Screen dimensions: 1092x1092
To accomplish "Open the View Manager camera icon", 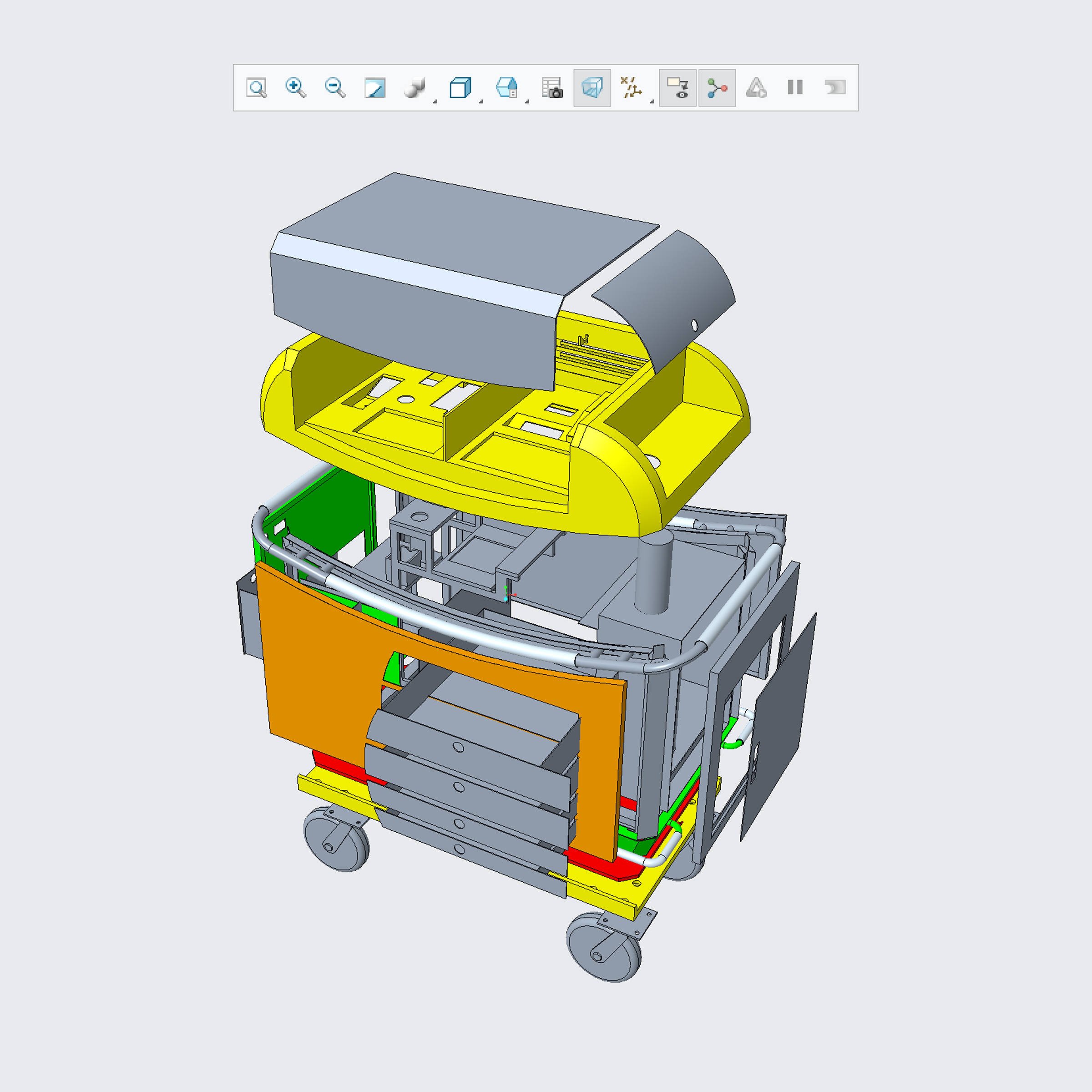I will tap(552, 88).
